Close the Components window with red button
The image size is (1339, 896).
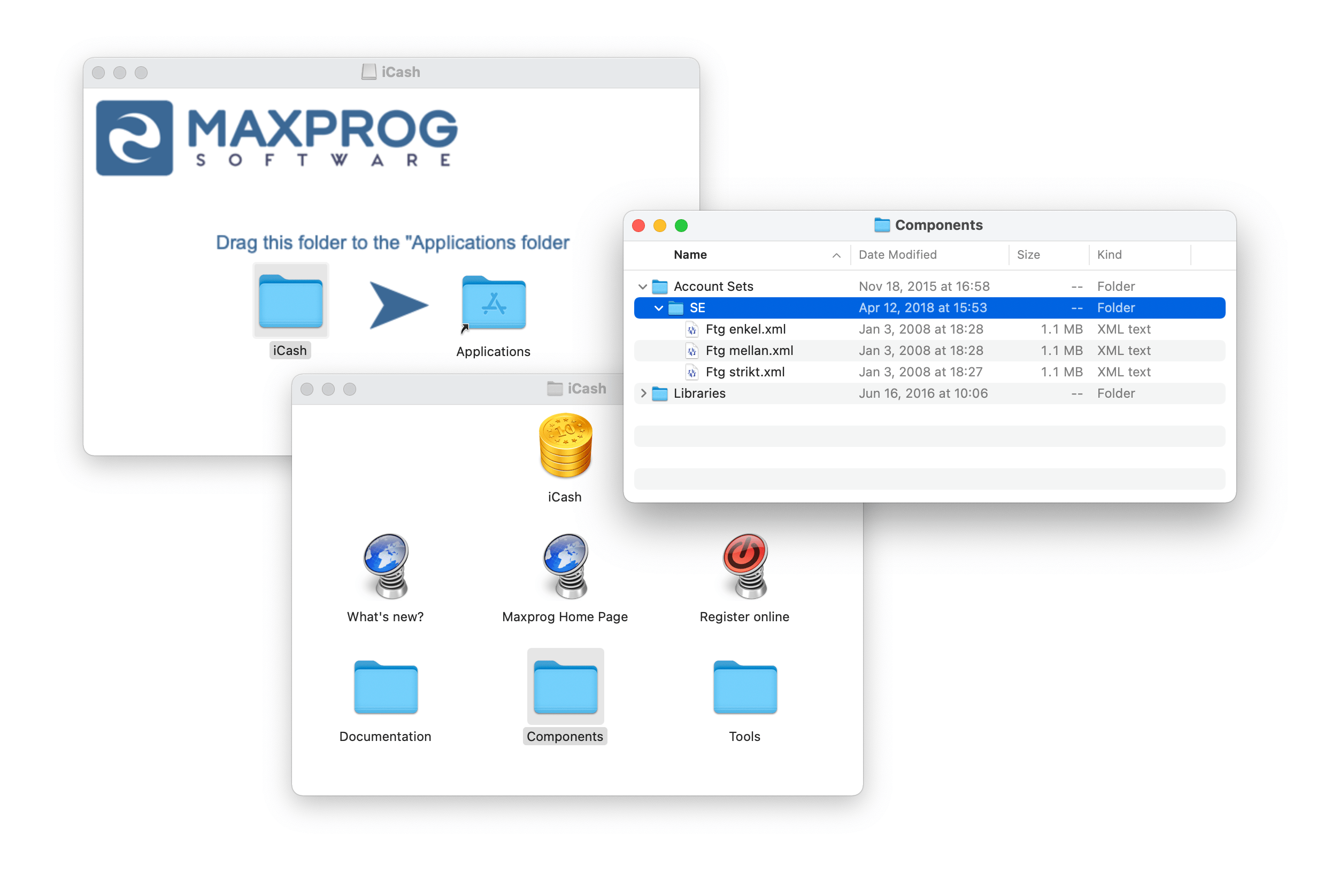point(638,226)
